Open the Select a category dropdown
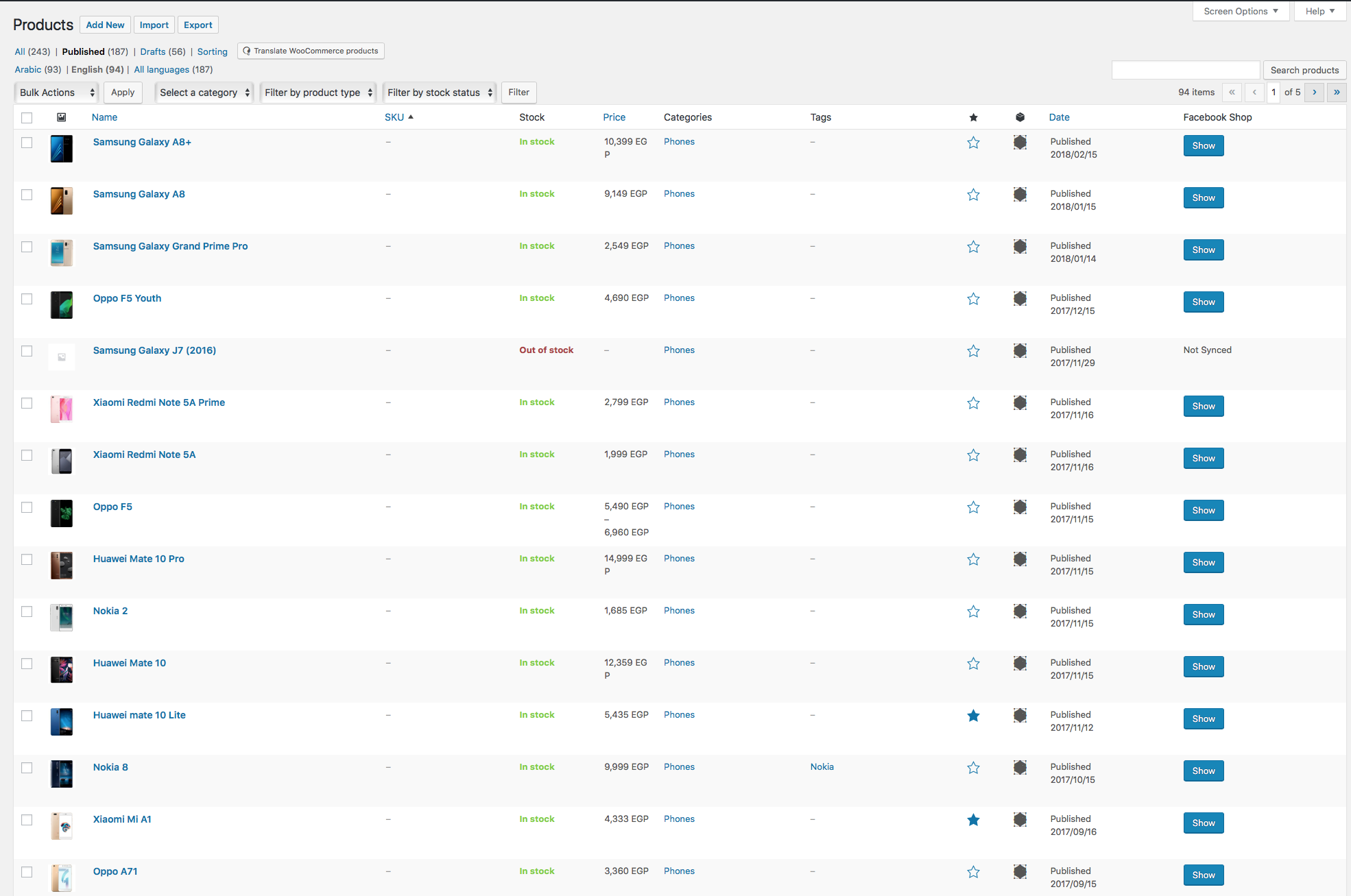 point(204,93)
